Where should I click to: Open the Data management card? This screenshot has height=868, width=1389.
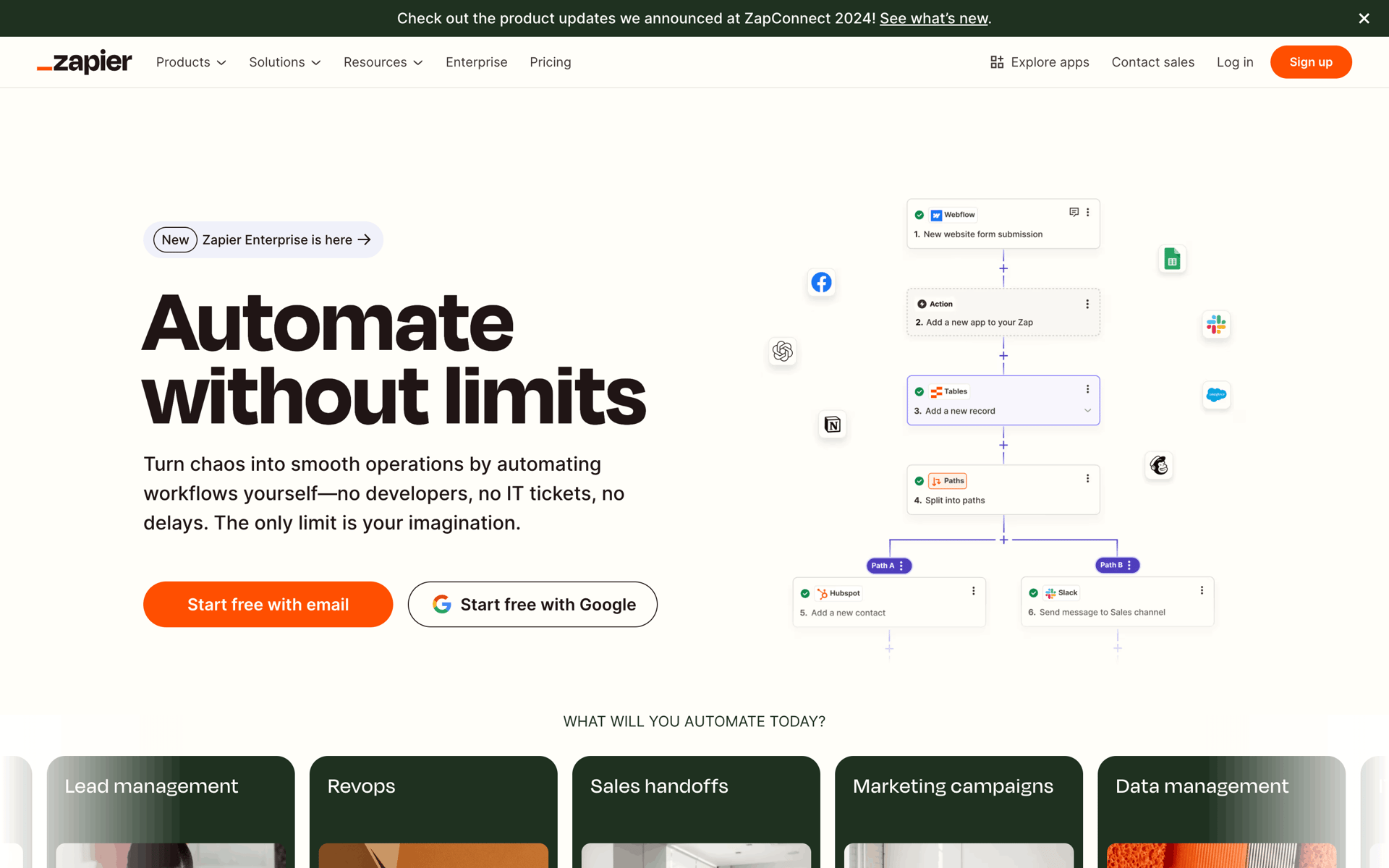coord(1221,812)
